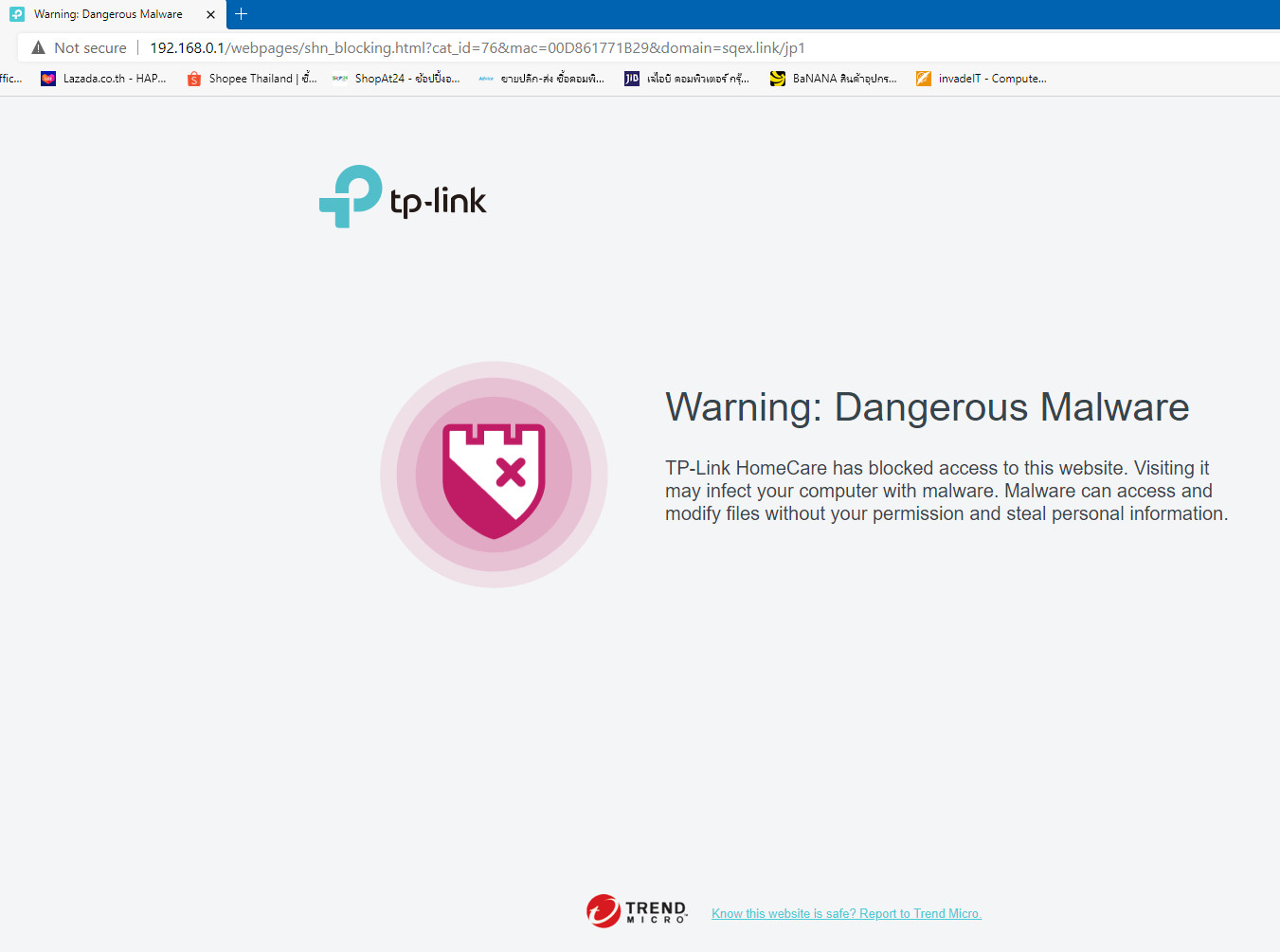This screenshot has width=1280, height=952.
Task: Open a new tab with plus button
Action: click(x=241, y=14)
